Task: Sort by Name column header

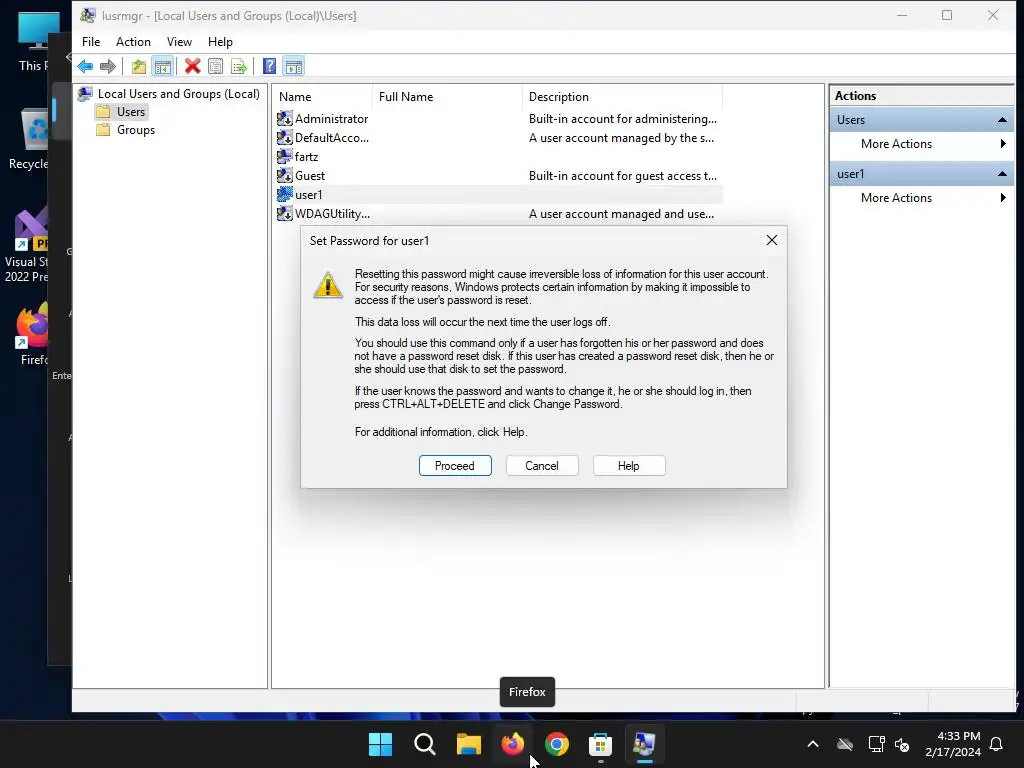Action: tap(323, 97)
